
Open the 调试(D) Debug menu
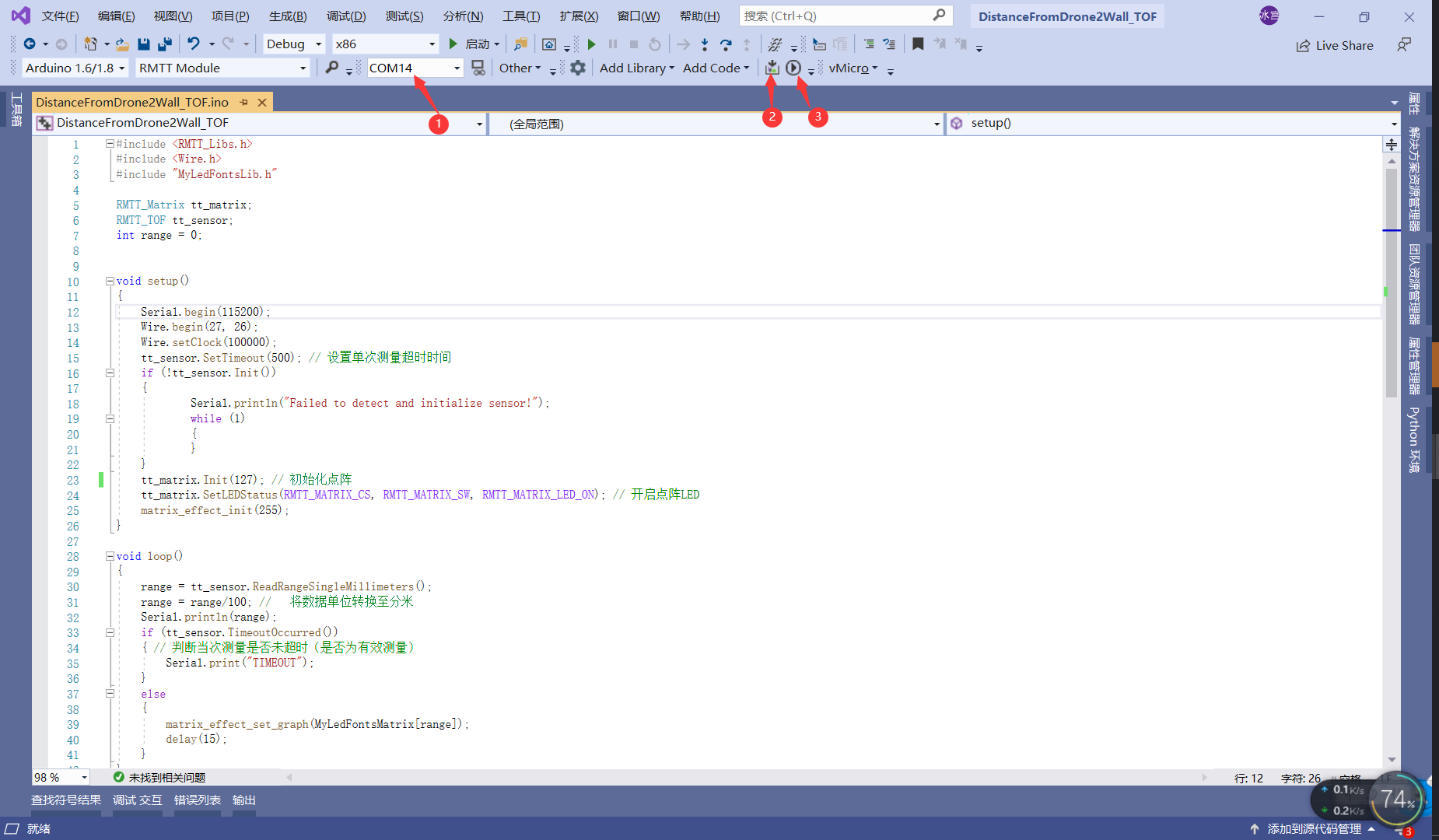click(x=346, y=16)
